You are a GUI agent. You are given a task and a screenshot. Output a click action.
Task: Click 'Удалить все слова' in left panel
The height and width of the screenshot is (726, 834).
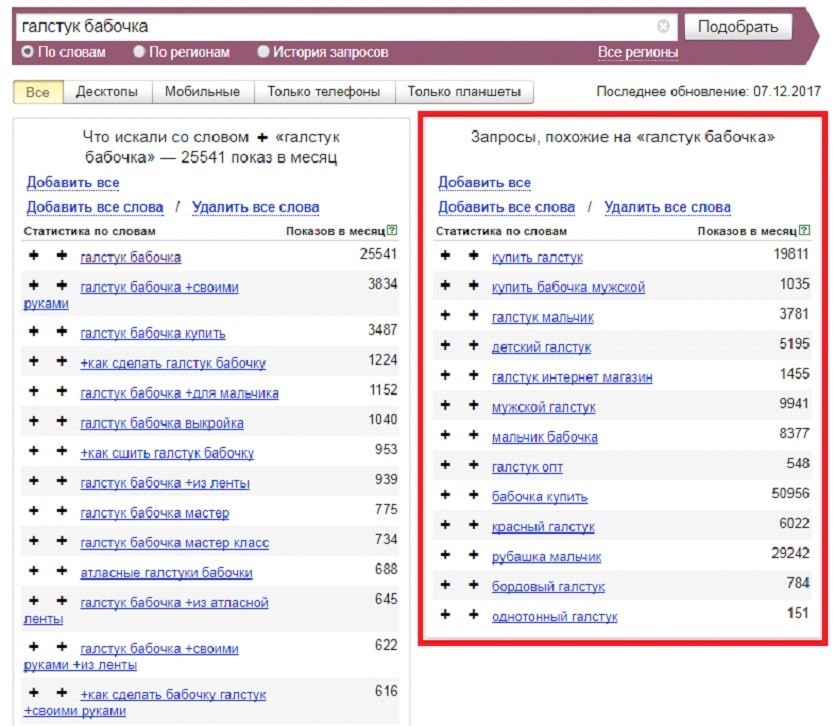pos(255,207)
